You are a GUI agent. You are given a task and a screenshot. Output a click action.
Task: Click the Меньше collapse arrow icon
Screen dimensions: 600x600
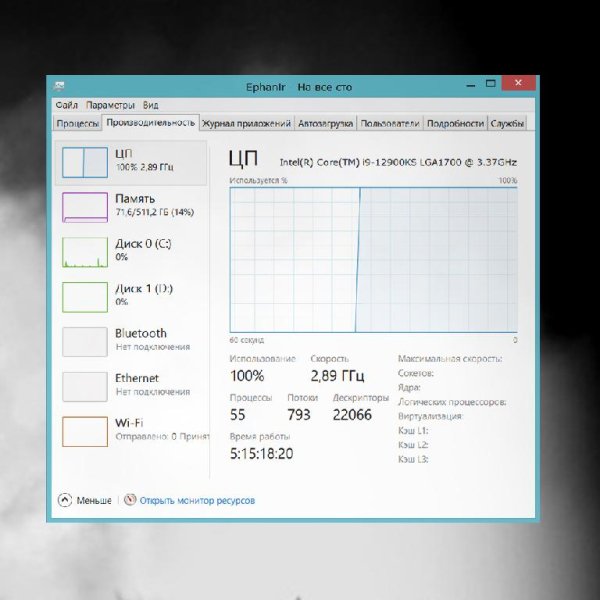[x=65, y=500]
